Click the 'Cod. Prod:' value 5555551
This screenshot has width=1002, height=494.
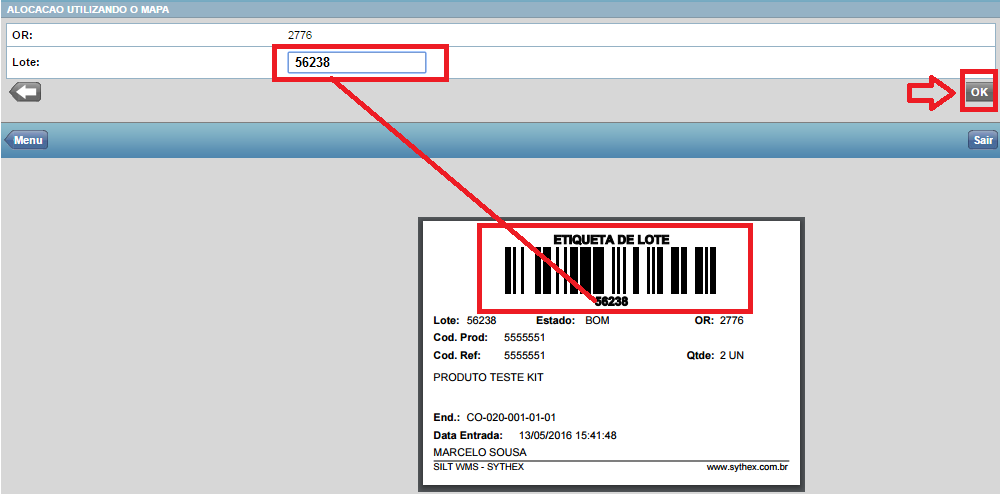524,337
